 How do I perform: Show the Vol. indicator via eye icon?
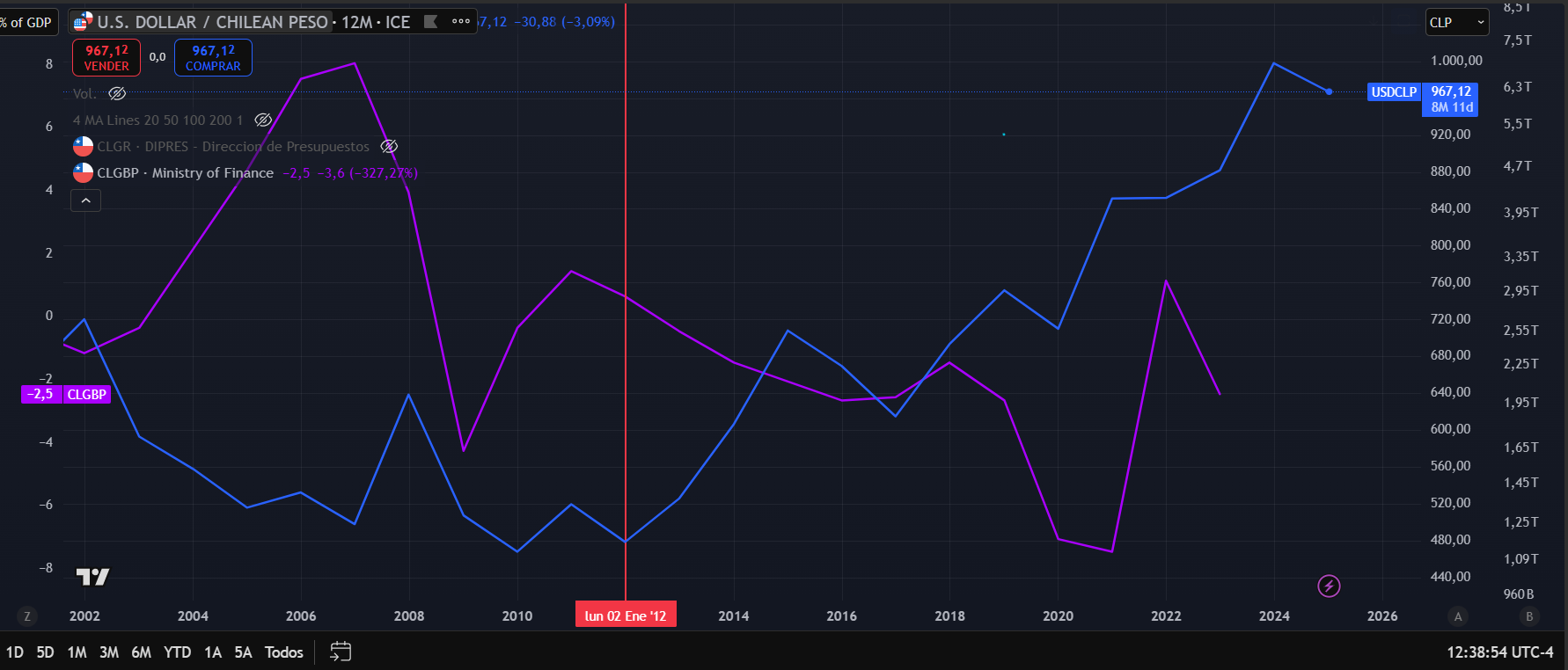(x=117, y=93)
